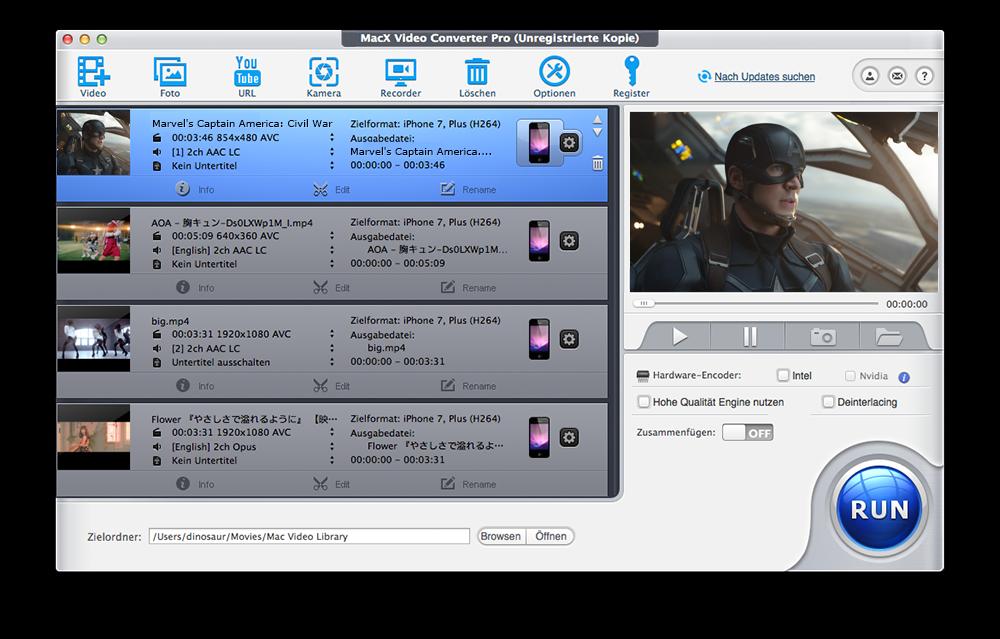
Task: Click iPhone profile icon for AOA video
Action: (539, 240)
